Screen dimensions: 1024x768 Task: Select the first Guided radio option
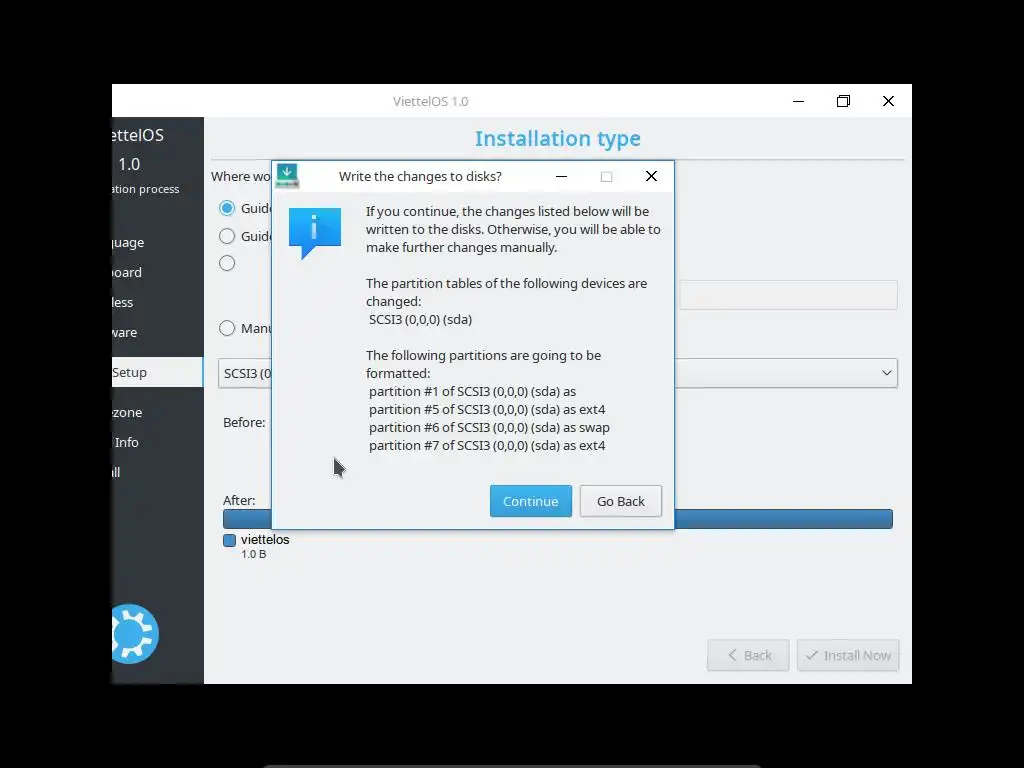point(227,208)
